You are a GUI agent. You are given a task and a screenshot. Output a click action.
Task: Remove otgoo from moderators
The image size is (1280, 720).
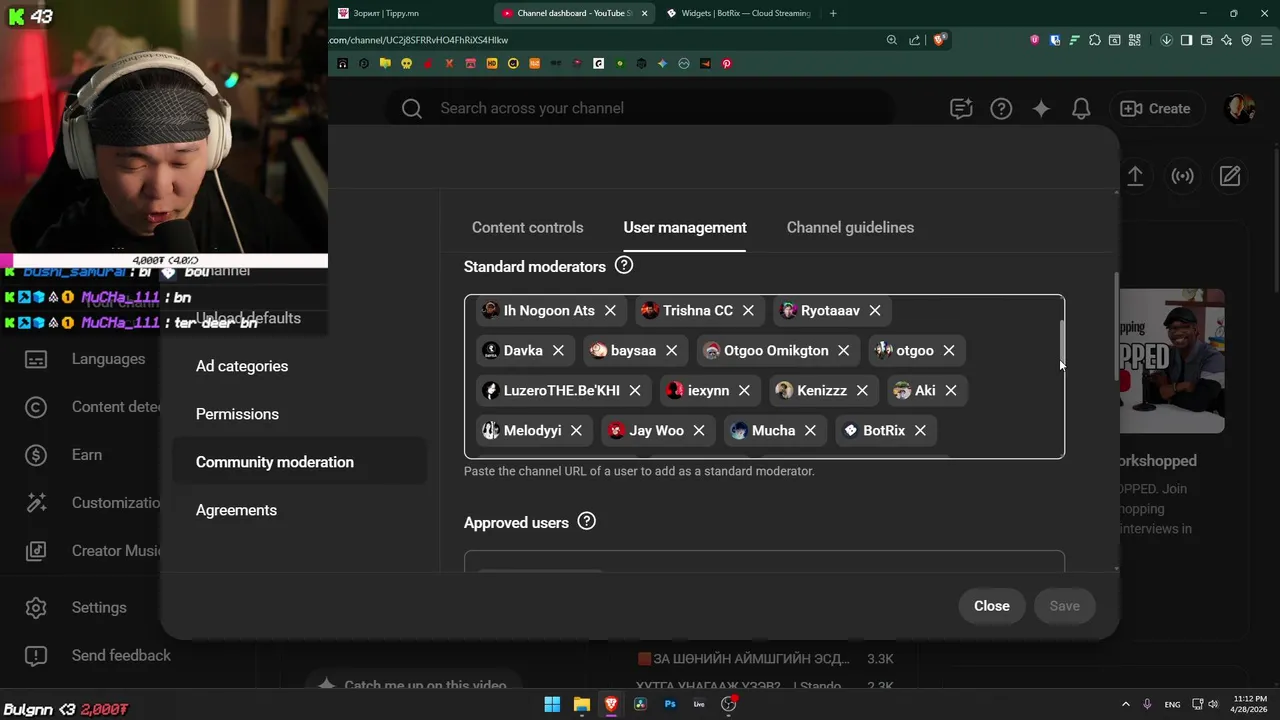pyautogui.click(x=949, y=351)
